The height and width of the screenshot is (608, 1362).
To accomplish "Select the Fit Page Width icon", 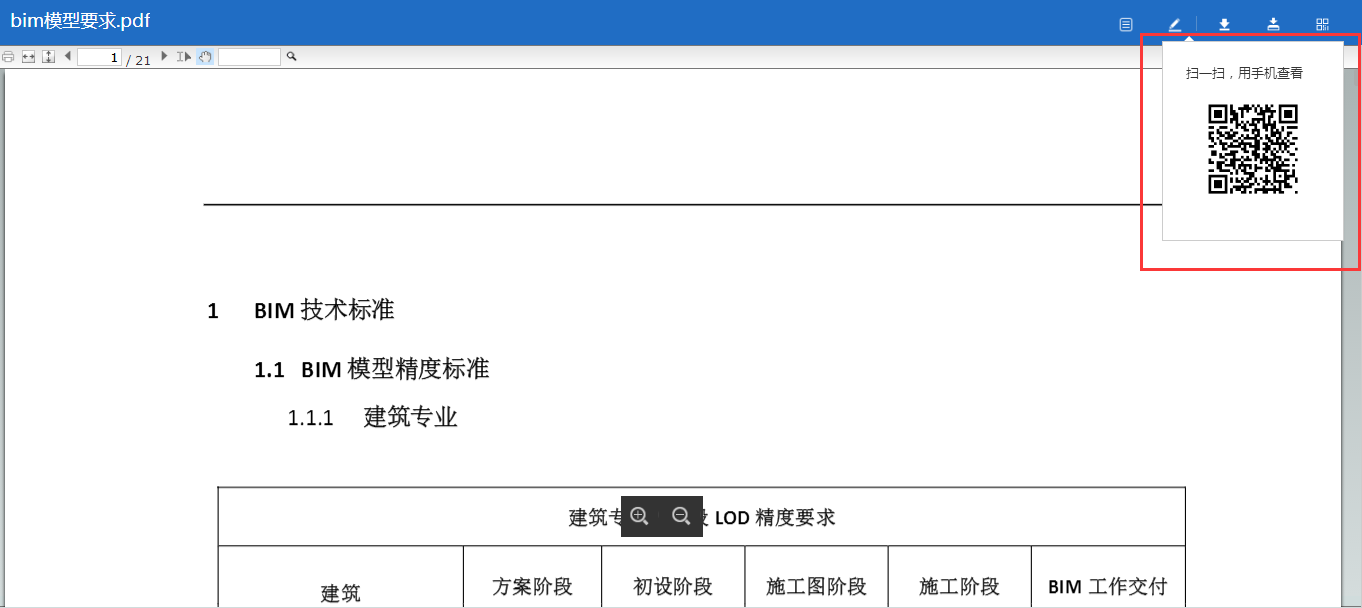I will click(29, 56).
